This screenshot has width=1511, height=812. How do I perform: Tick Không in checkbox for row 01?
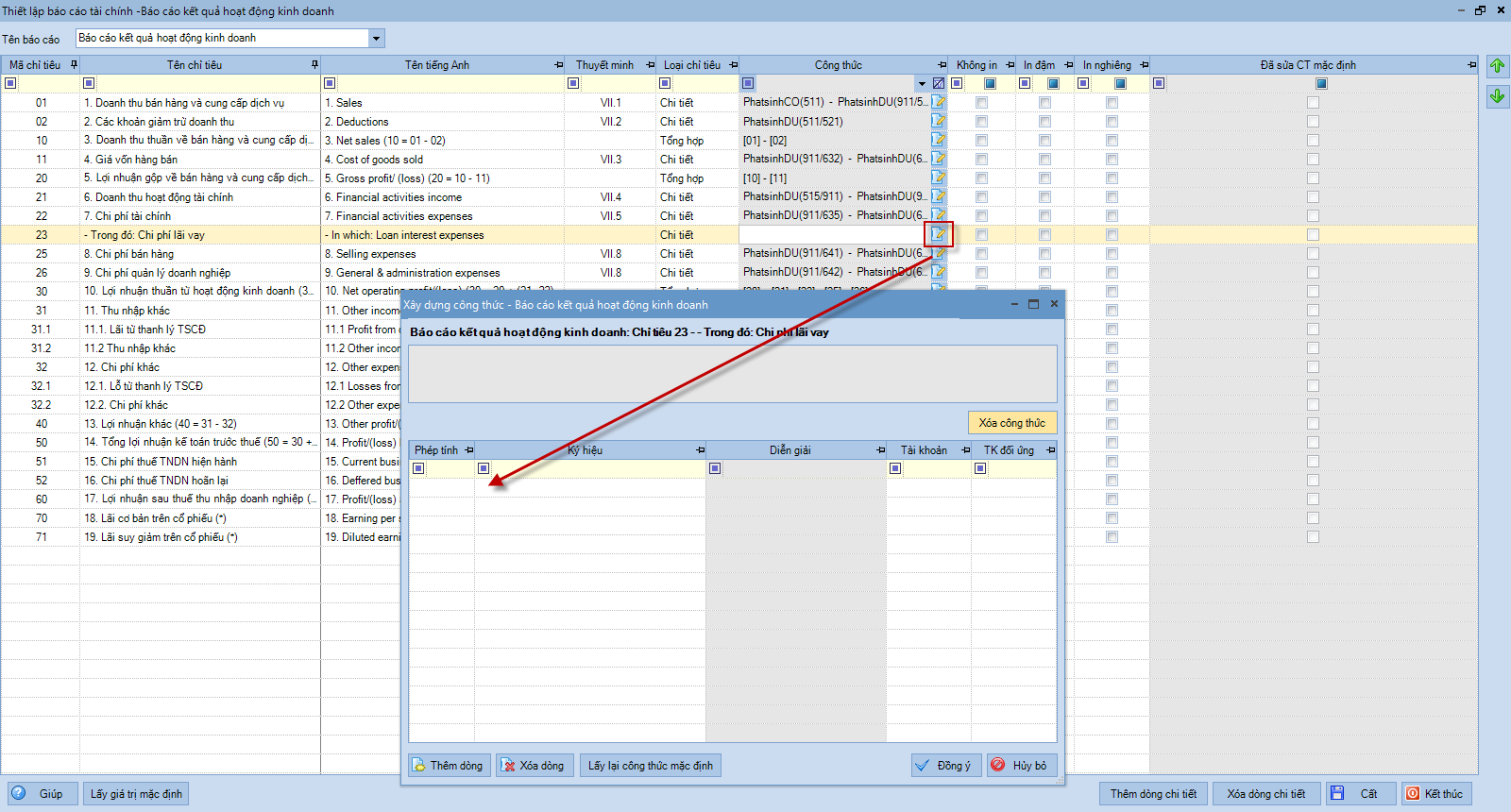[981, 102]
